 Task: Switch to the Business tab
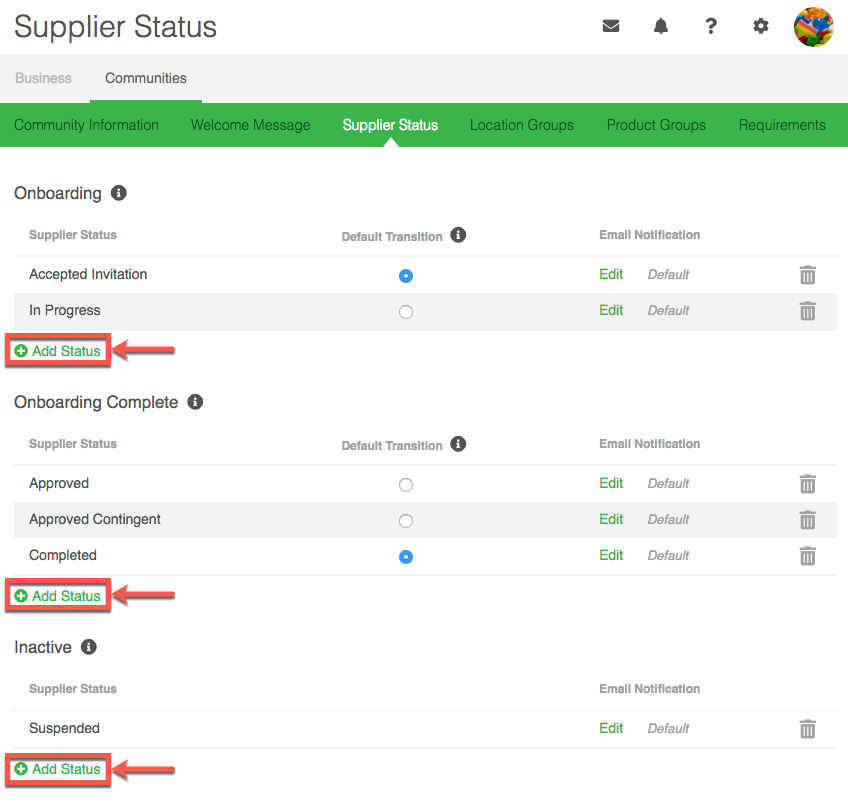43,78
